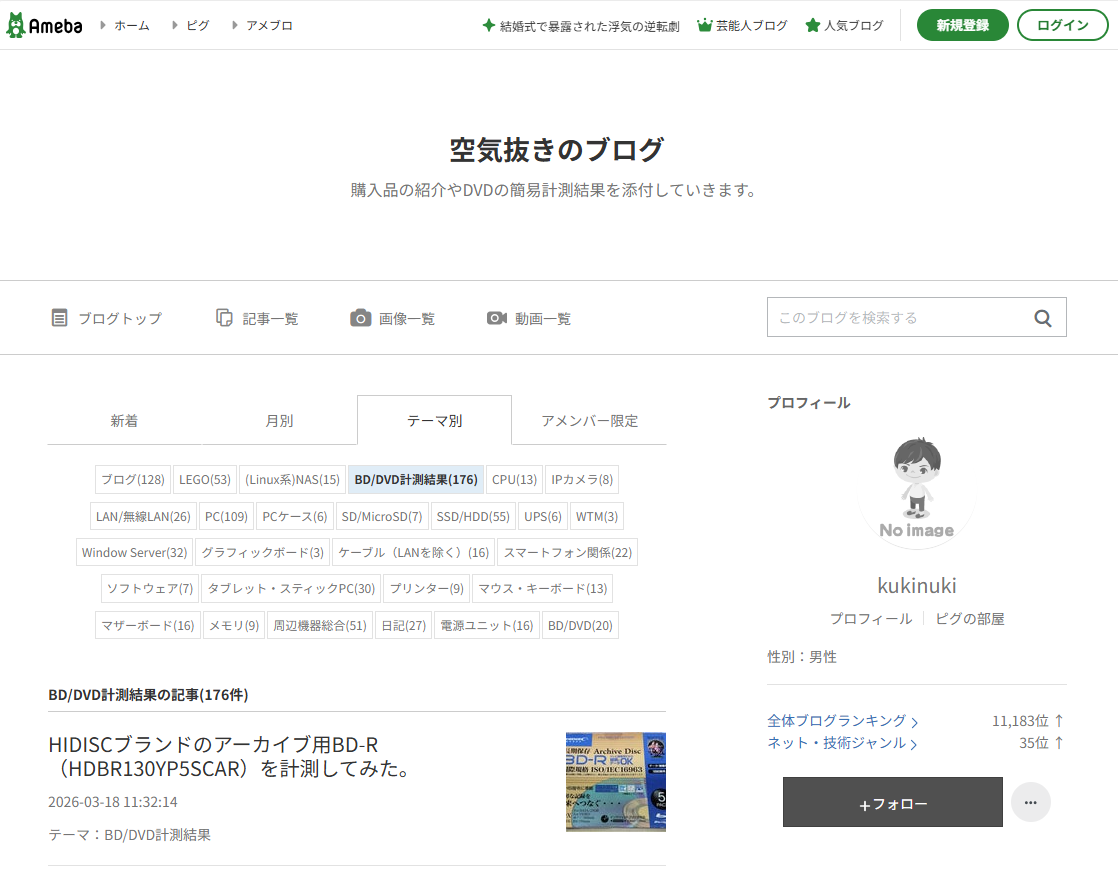
Task: Select the SSD/HDD(55) theme tag
Action: [x=473, y=516]
